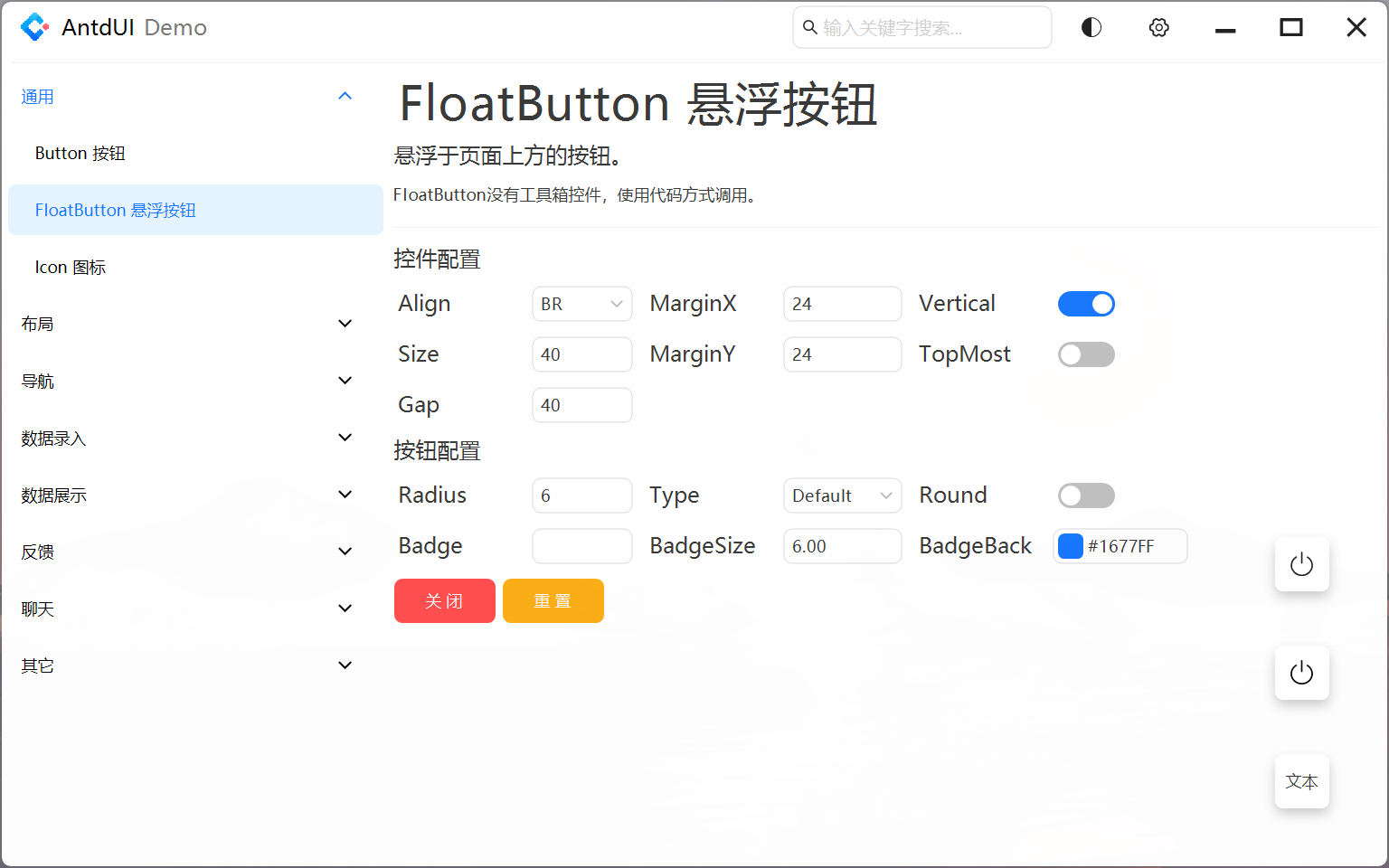1389x868 pixels.
Task: Click the floating 文本 button
Action: tap(1301, 781)
